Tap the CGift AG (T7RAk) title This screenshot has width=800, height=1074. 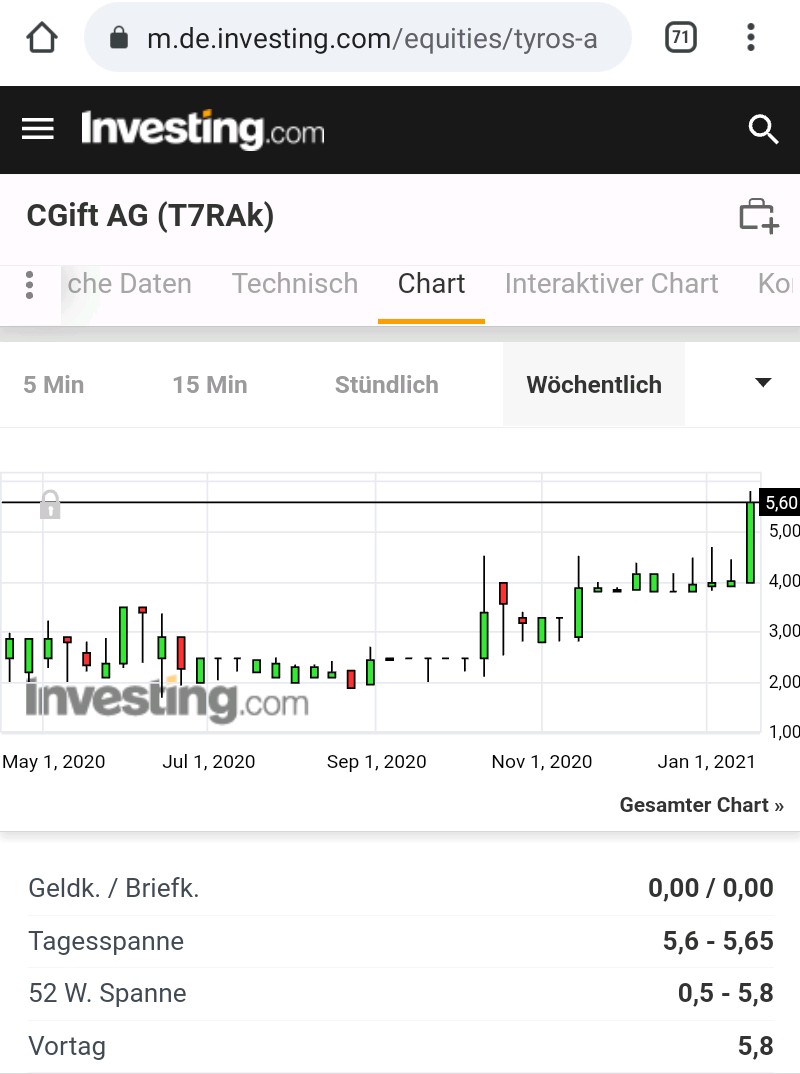150,216
